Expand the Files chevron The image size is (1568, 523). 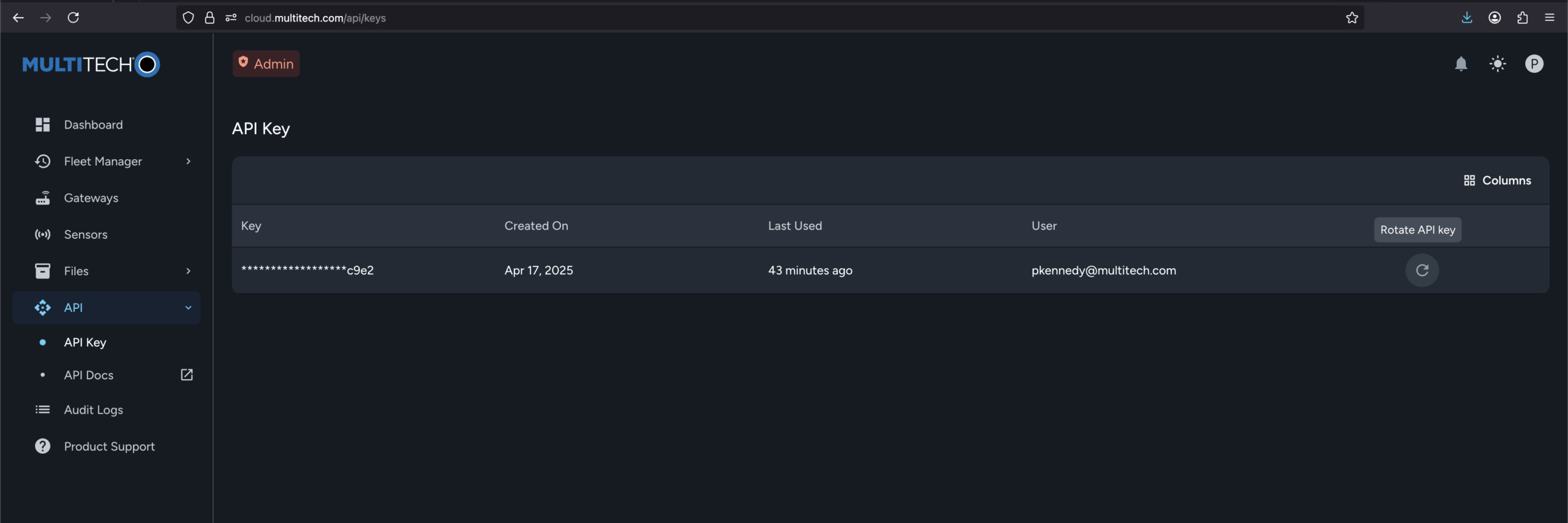tap(188, 271)
